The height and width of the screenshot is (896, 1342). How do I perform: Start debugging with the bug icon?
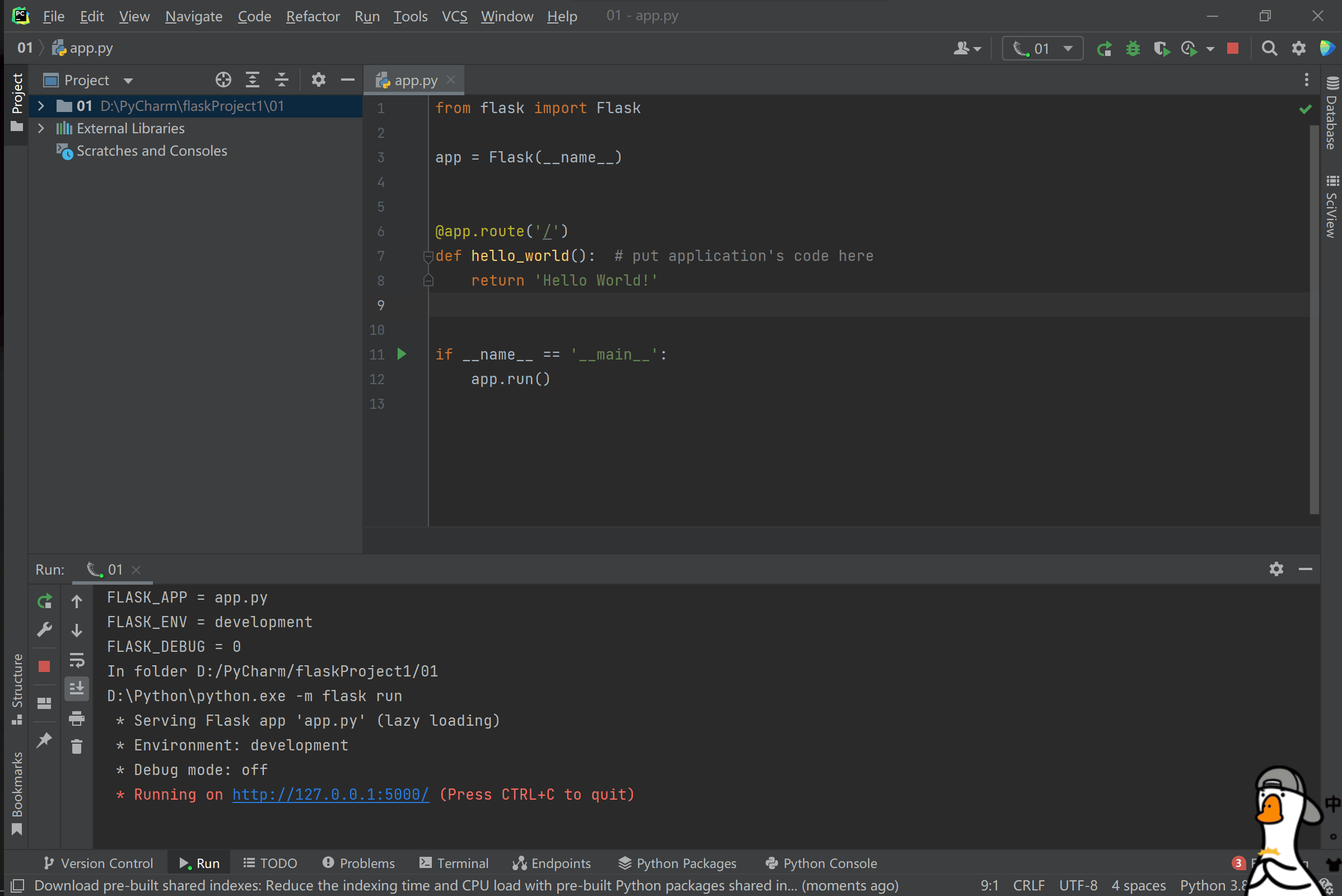1133,48
